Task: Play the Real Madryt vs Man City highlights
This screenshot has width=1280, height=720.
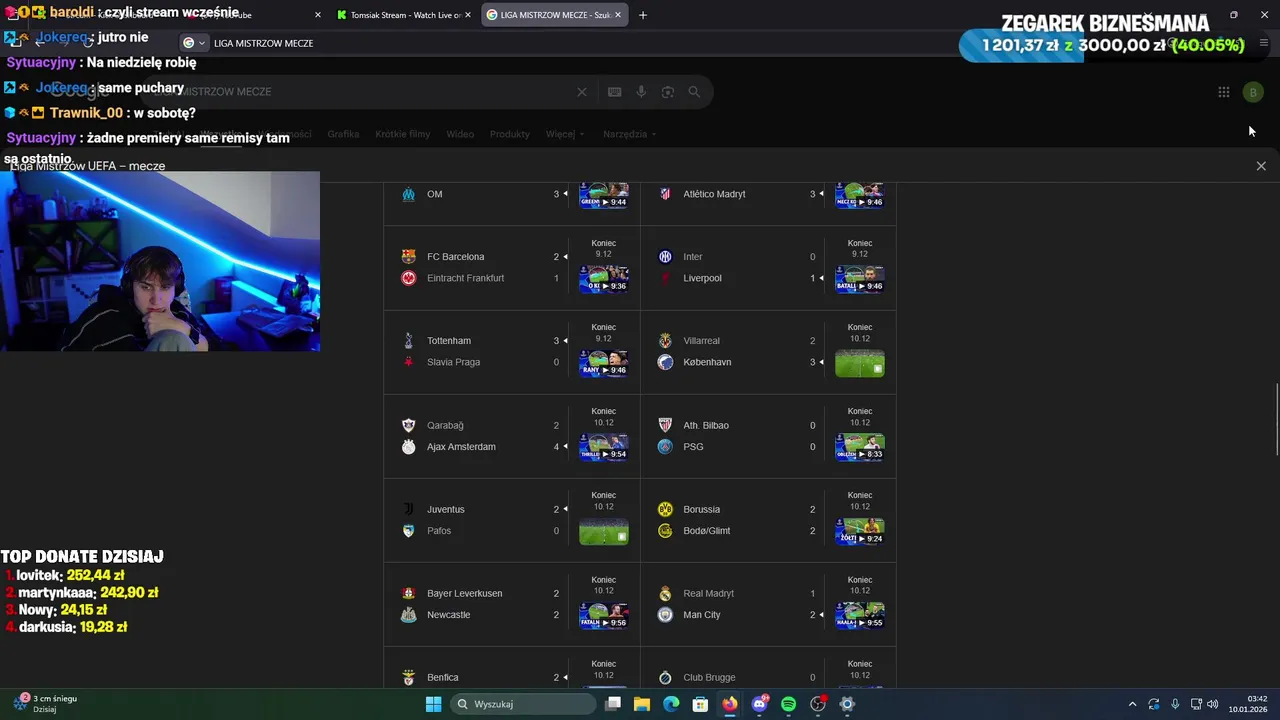Action: tap(860, 615)
